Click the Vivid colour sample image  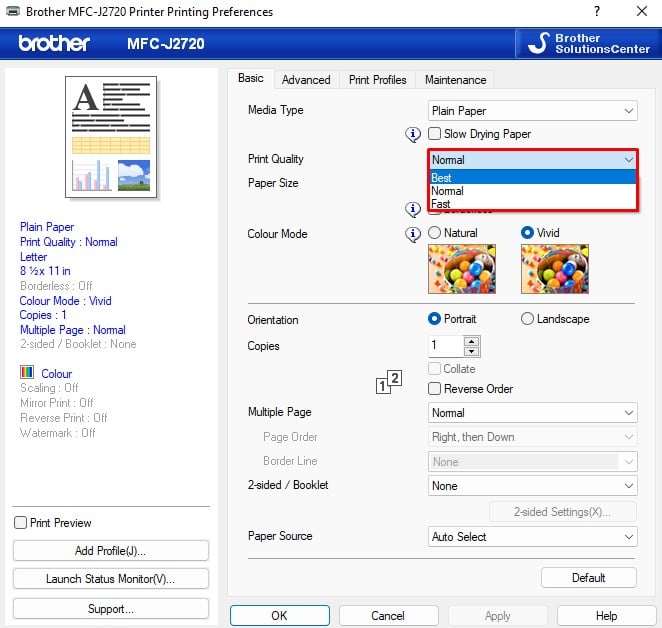pyautogui.click(x=555, y=269)
